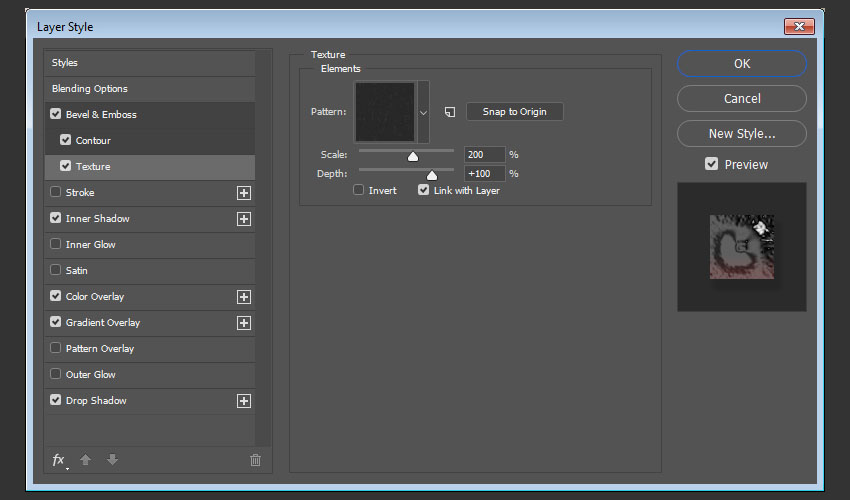Enable the Invert checkbox
The height and width of the screenshot is (500, 850).
tap(358, 190)
